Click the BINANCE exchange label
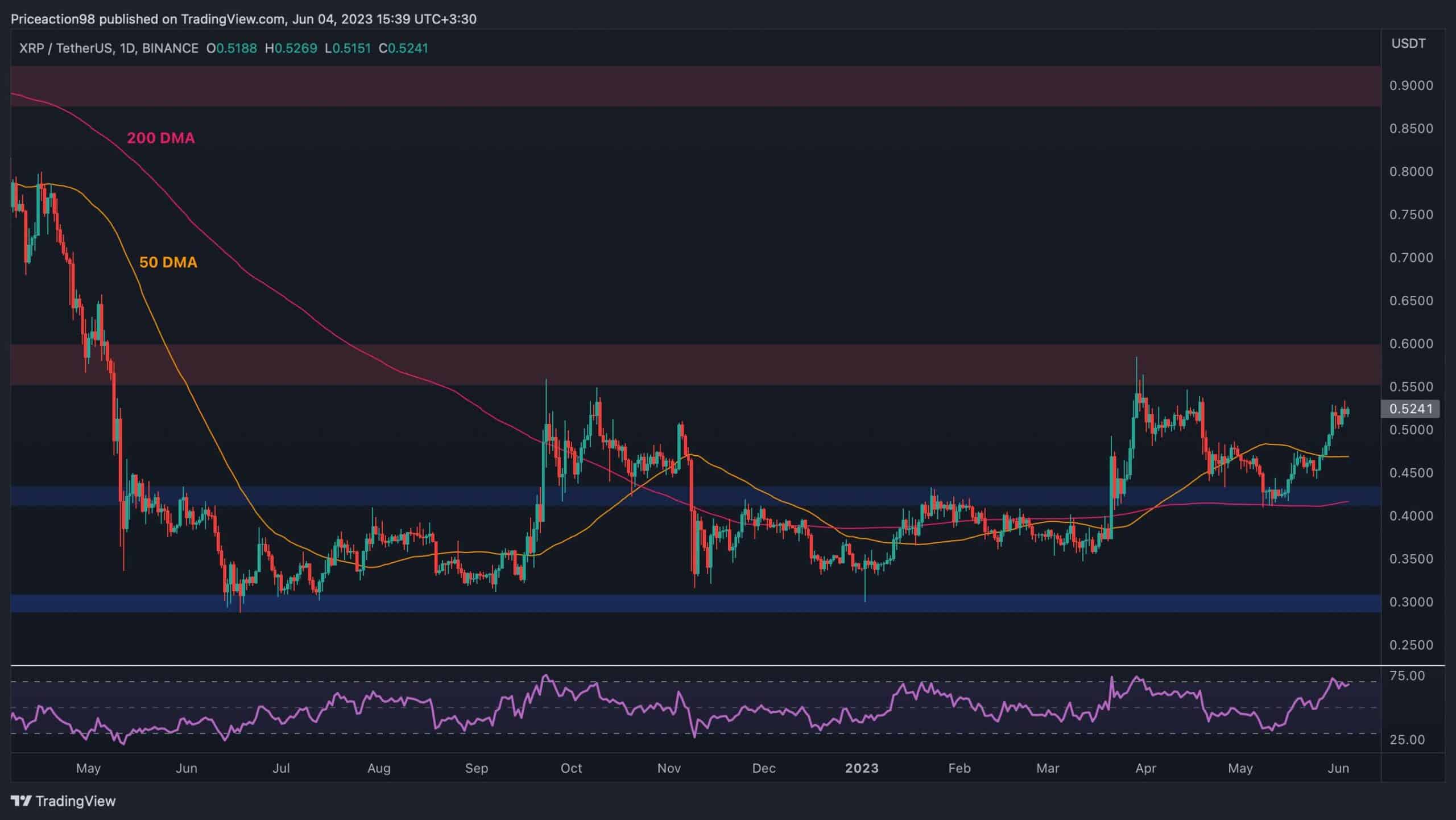Image resolution: width=1456 pixels, height=820 pixels. tap(169, 49)
